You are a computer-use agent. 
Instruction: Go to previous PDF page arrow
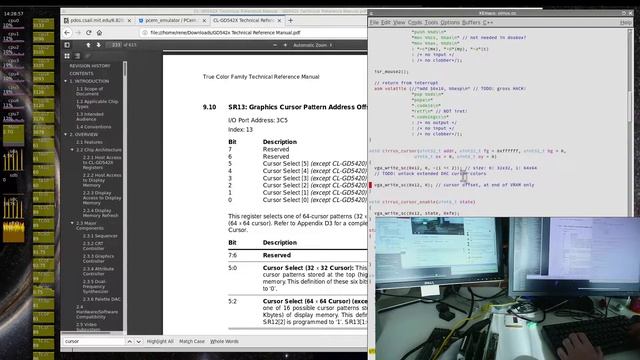pyautogui.click(x=88, y=45)
